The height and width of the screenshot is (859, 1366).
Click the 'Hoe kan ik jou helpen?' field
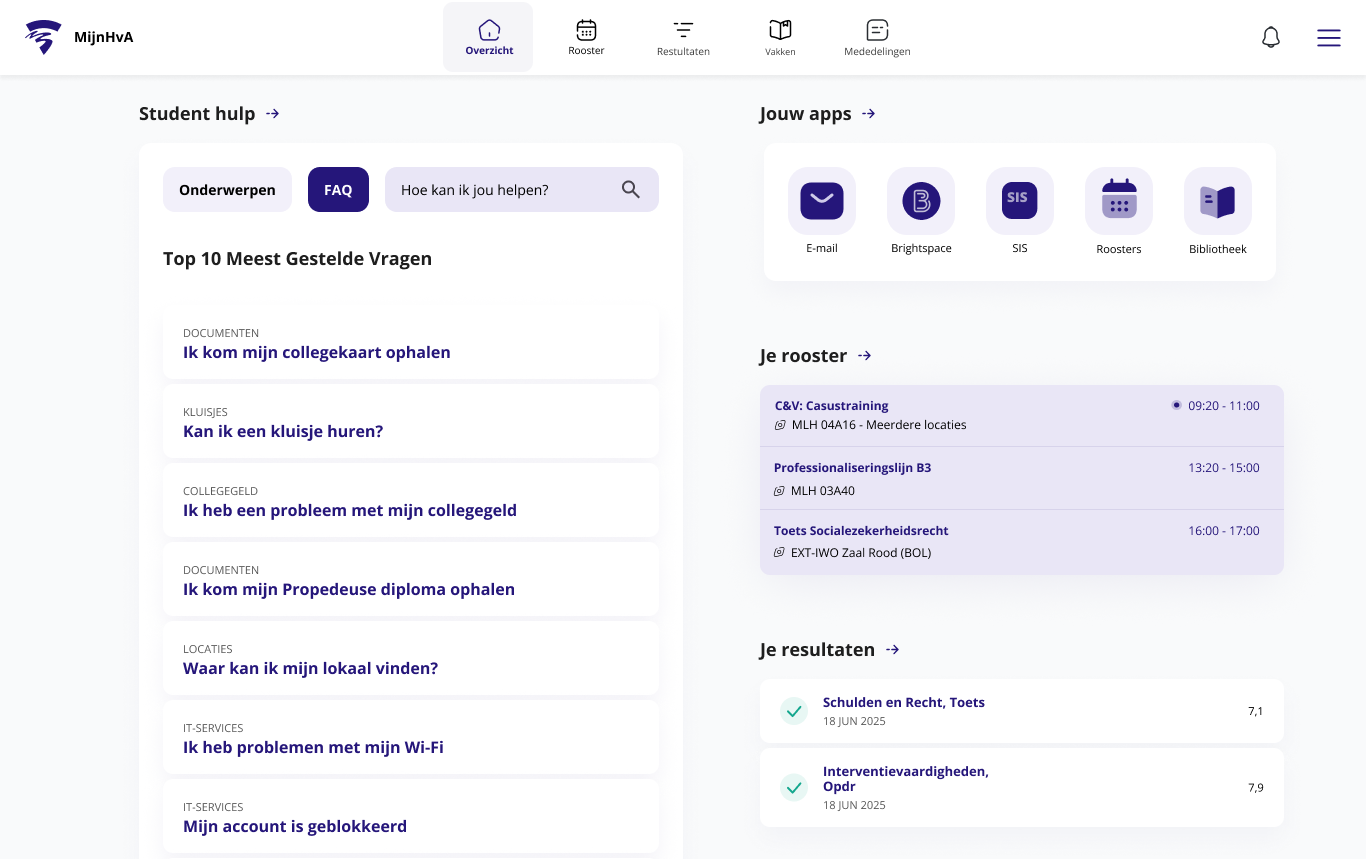point(500,190)
